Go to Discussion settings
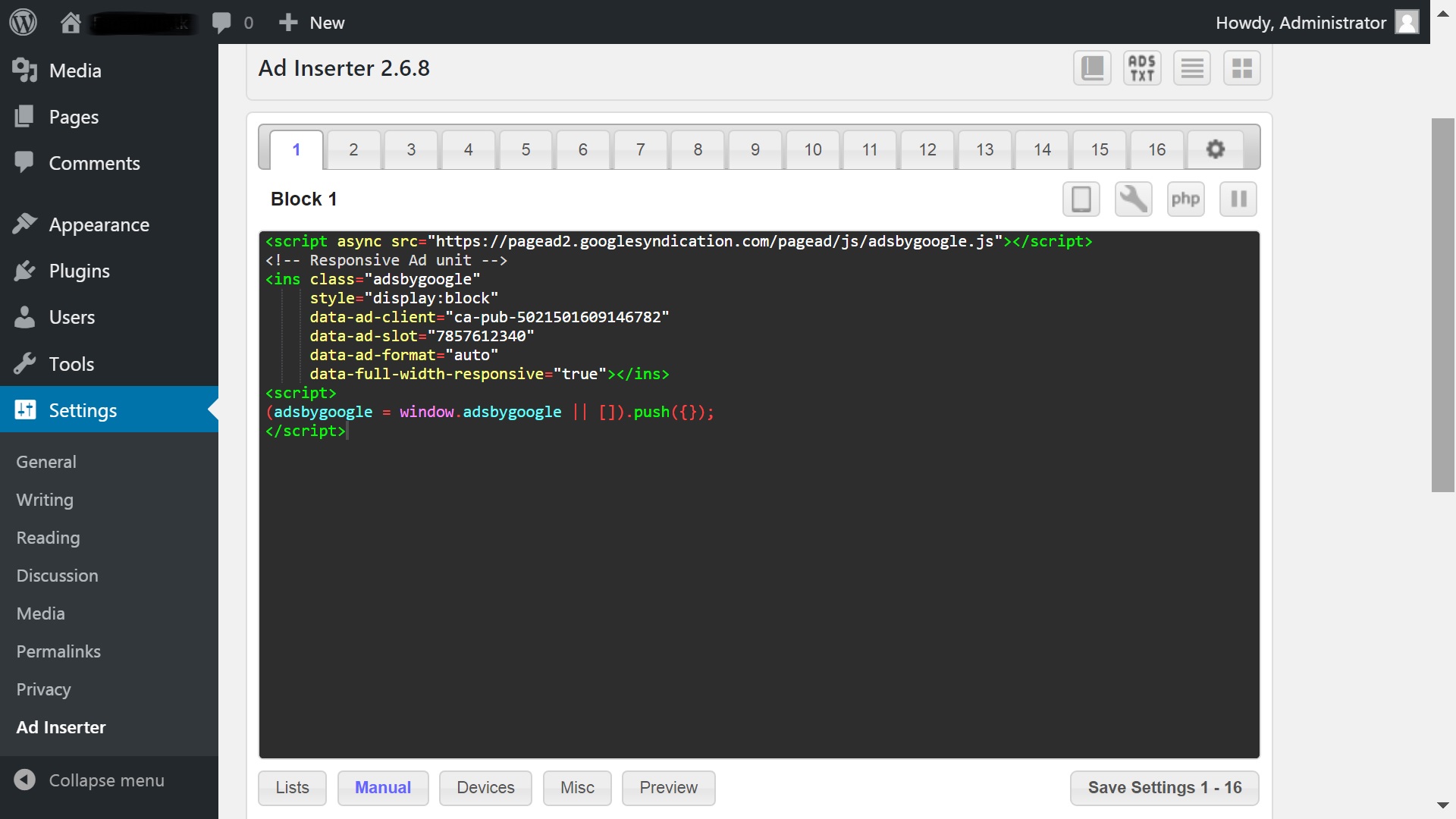The image size is (1456, 819). (x=57, y=576)
